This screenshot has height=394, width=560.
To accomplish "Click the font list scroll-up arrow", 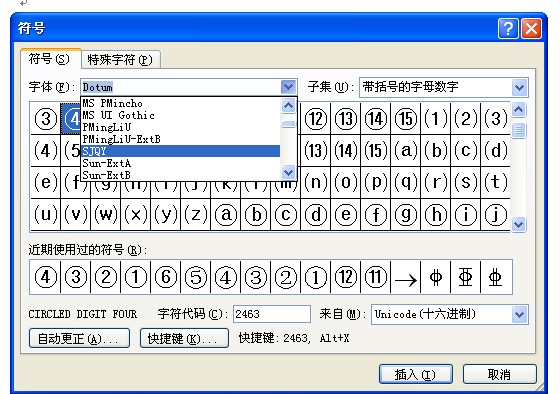I will [288, 105].
